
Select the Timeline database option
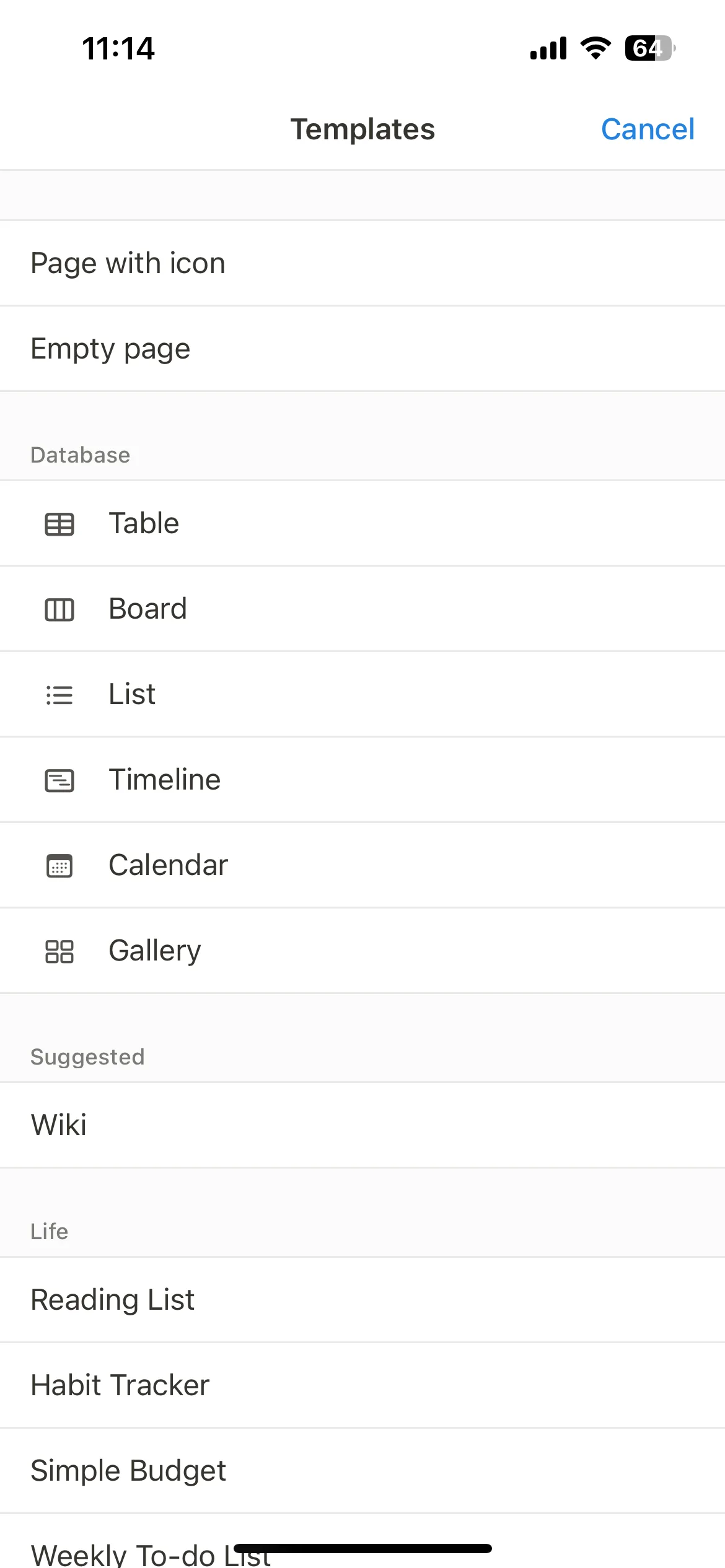point(362,780)
